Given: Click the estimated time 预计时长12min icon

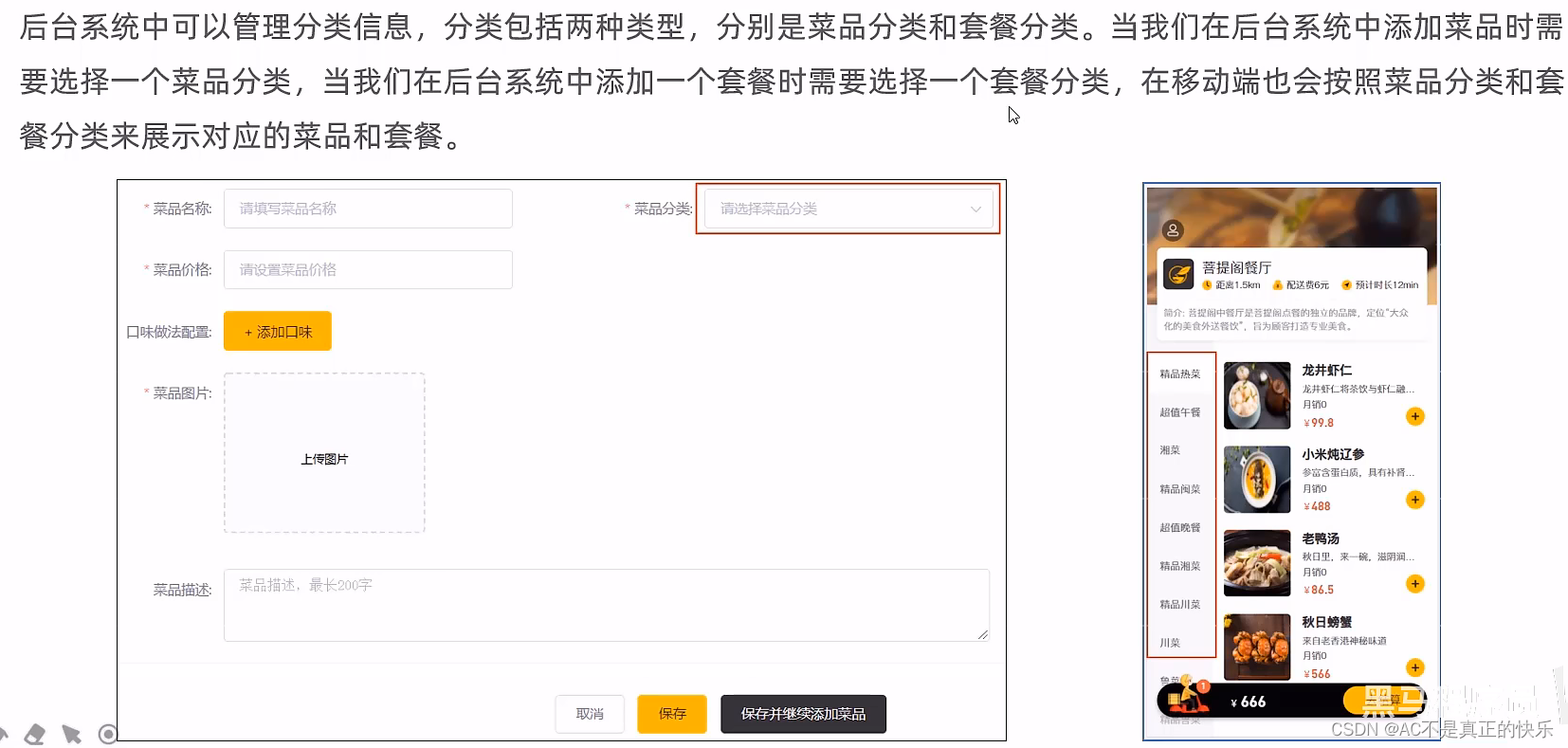Looking at the screenshot, I should coord(1346,285).
